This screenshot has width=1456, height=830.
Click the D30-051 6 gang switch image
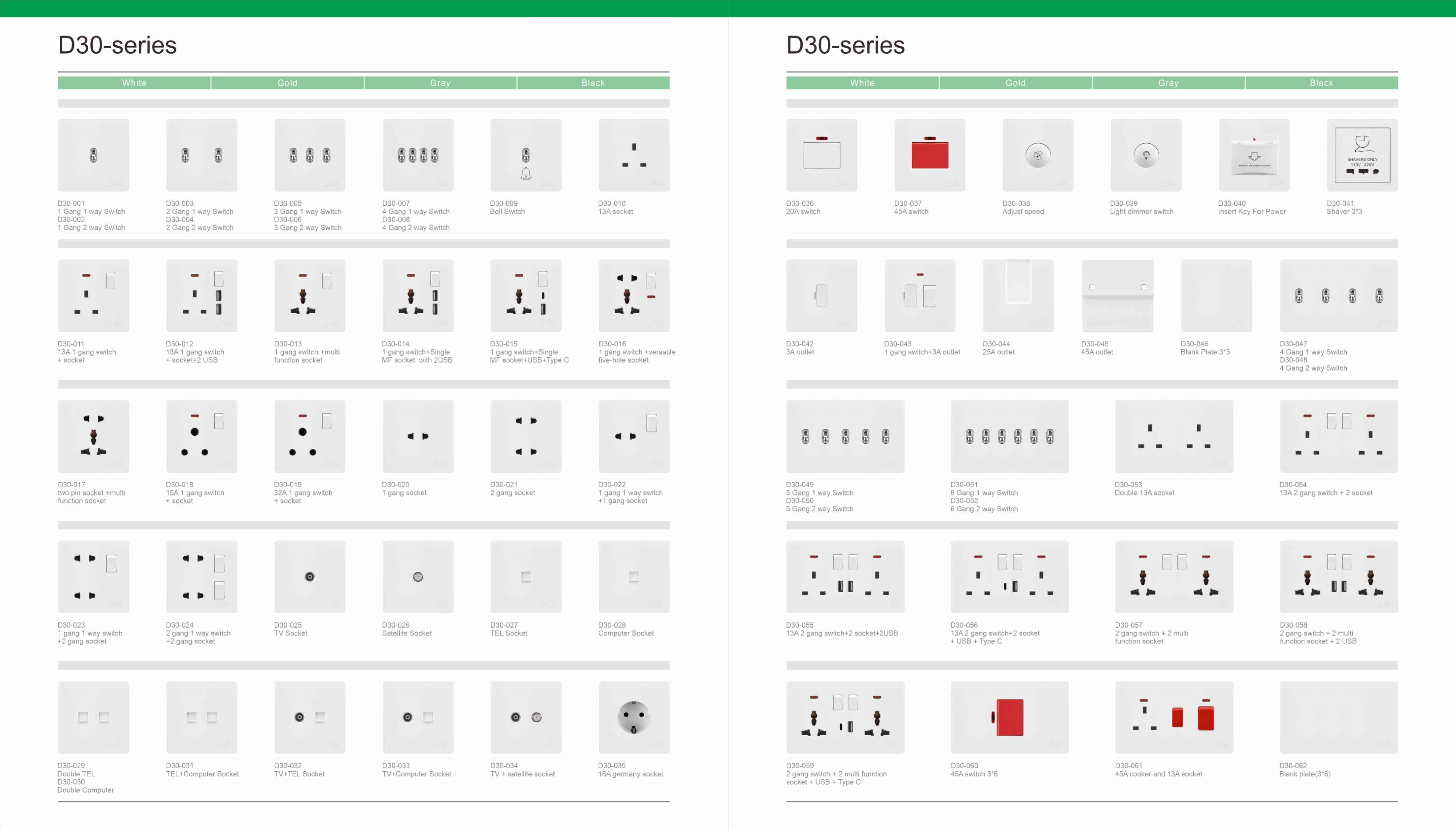click(x=1010, y=436)
